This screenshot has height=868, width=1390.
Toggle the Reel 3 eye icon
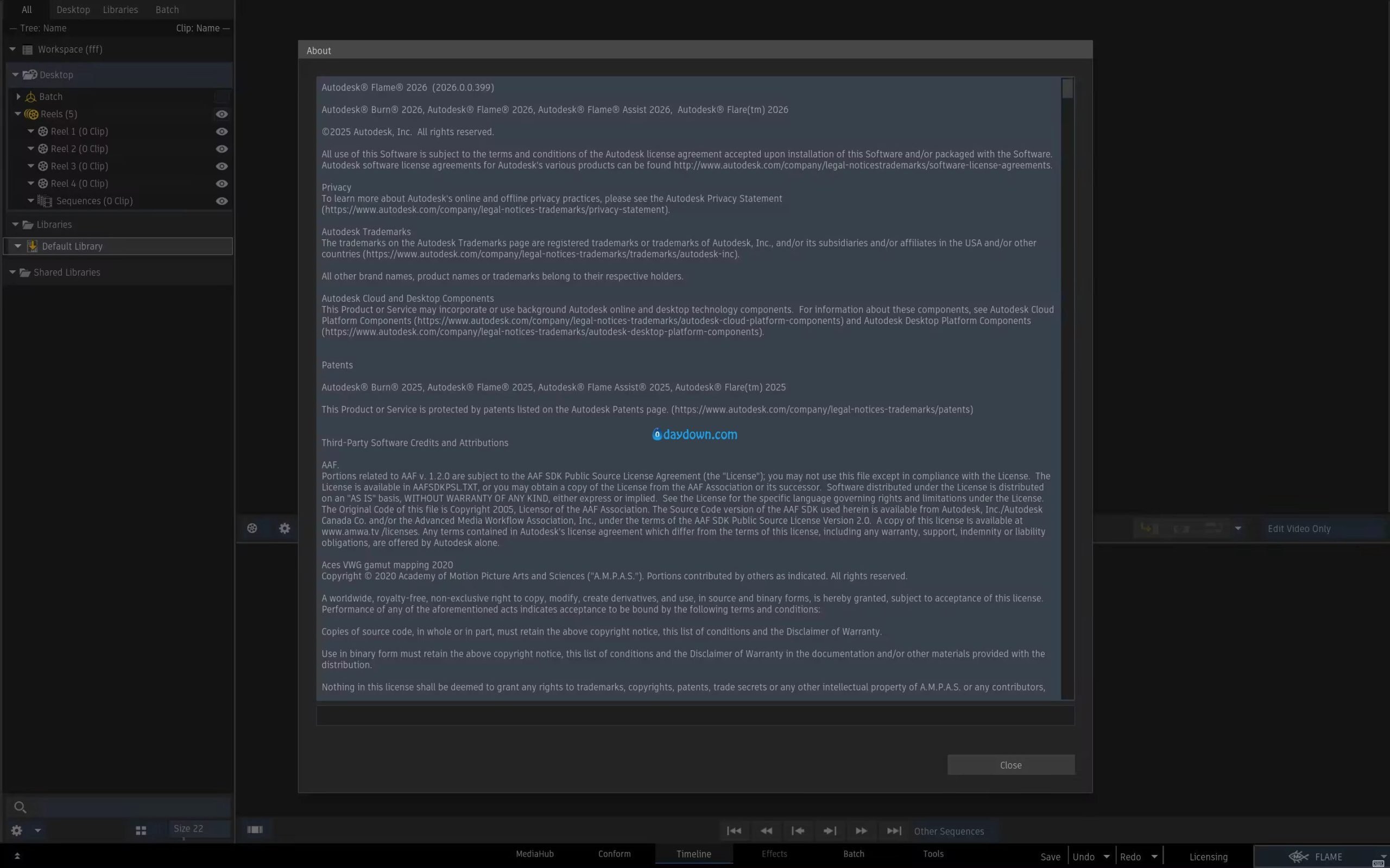pos(222,167)
